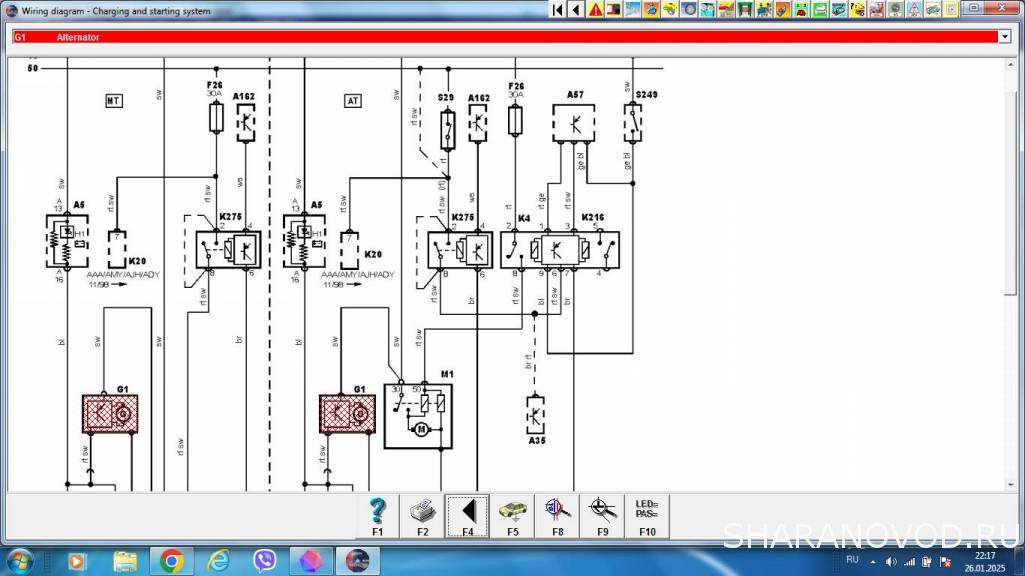
Task: Click the F9 ground point search icon
Action: [602, 516]
